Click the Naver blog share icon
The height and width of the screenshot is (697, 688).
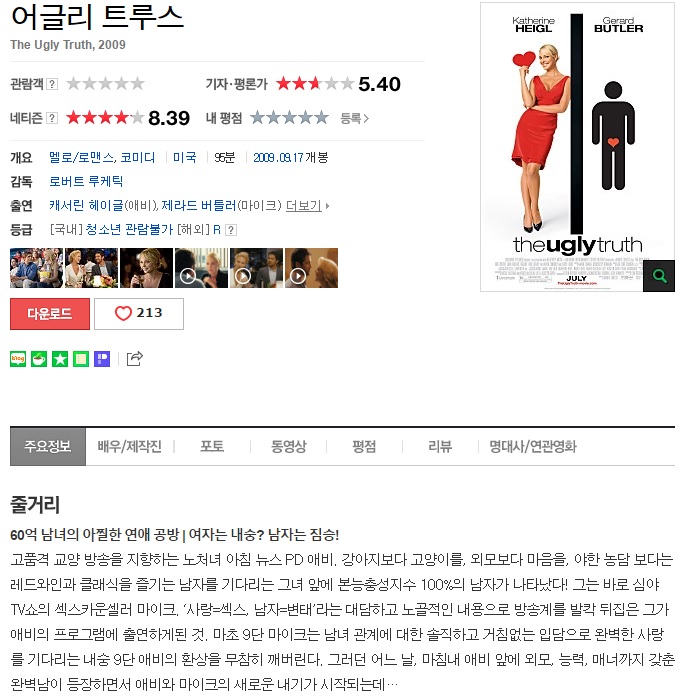pyautogui.click(x=18, y=359)
